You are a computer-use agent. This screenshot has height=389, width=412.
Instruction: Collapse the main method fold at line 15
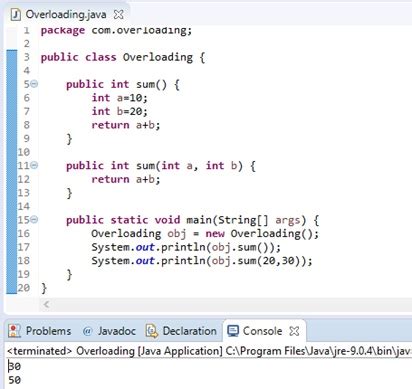(x=35, y=219)
